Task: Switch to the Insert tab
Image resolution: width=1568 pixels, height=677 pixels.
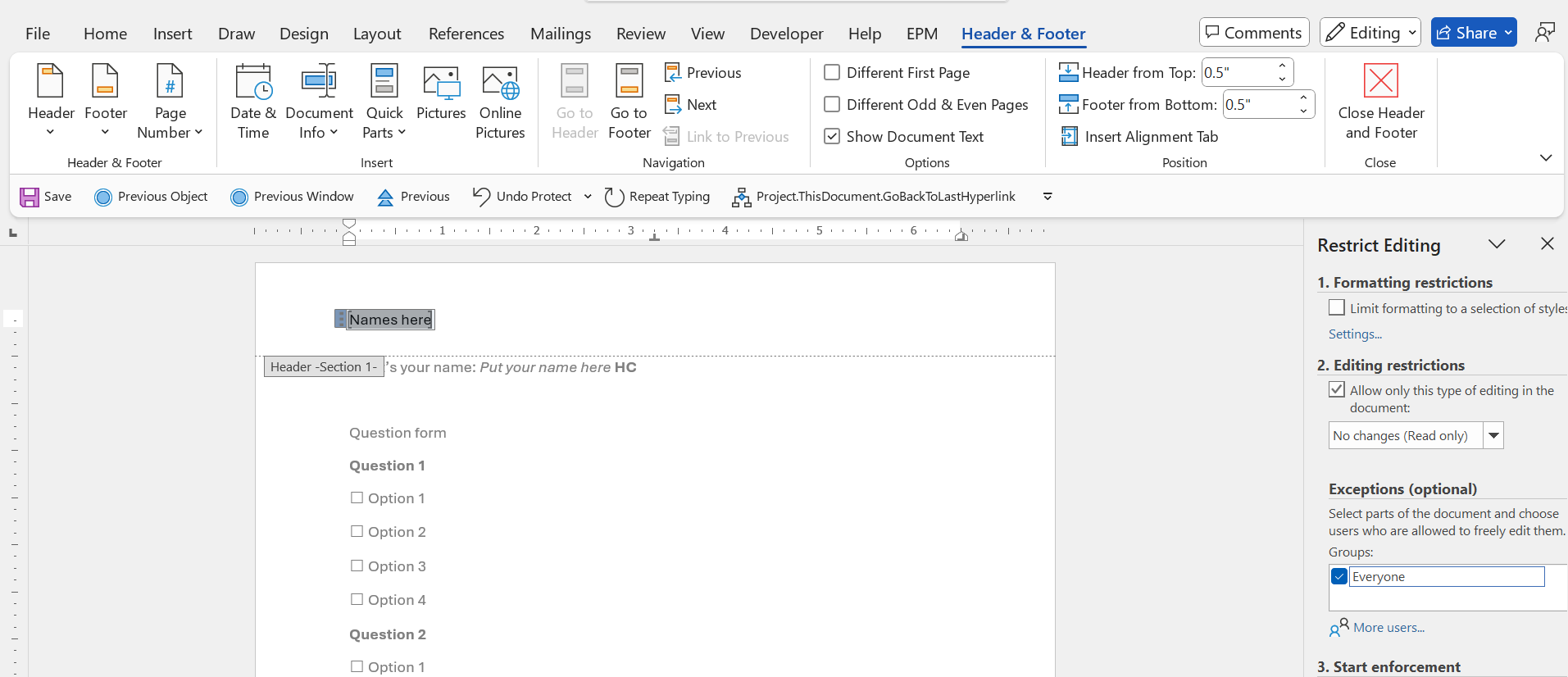Action: (x=172, y=34)
